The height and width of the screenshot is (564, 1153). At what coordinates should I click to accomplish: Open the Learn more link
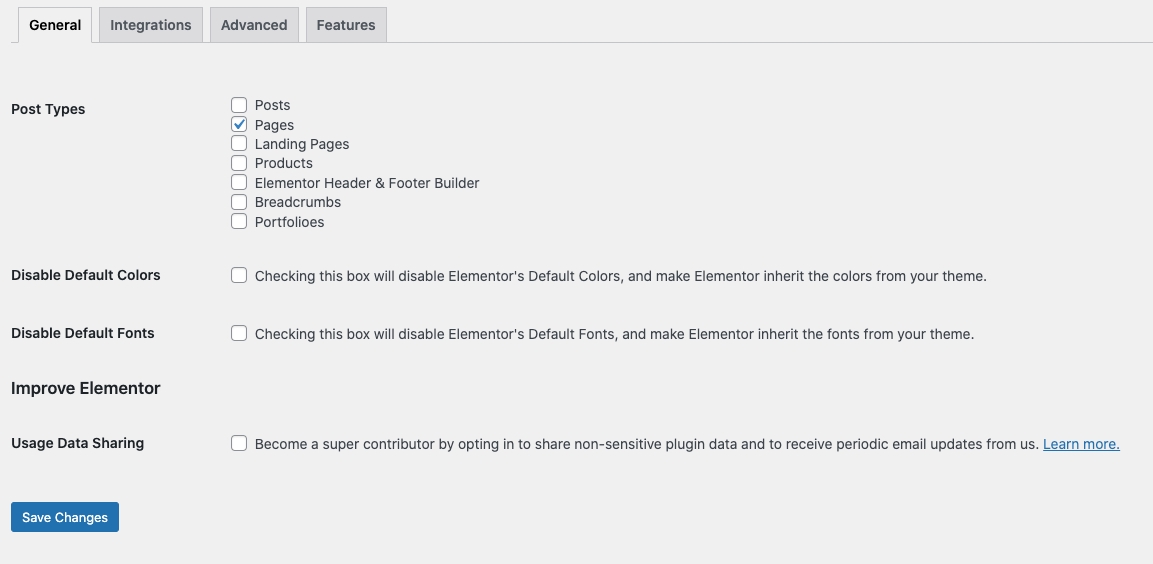click(1081, 444)
